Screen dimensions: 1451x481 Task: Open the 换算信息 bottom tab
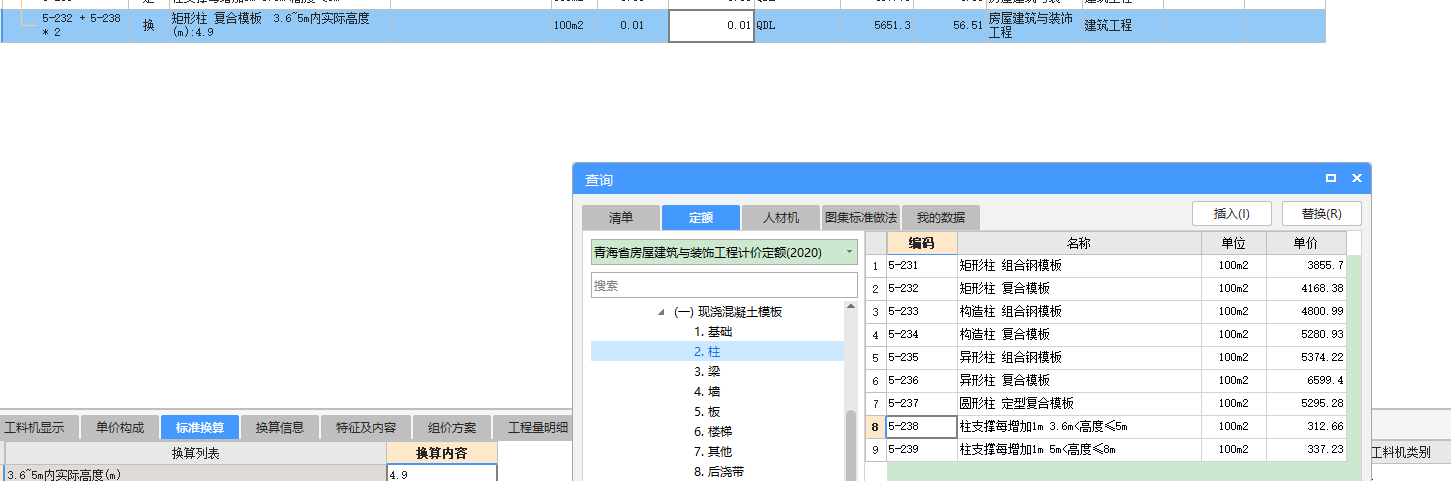pyautogui.click(x=280, y=427)
